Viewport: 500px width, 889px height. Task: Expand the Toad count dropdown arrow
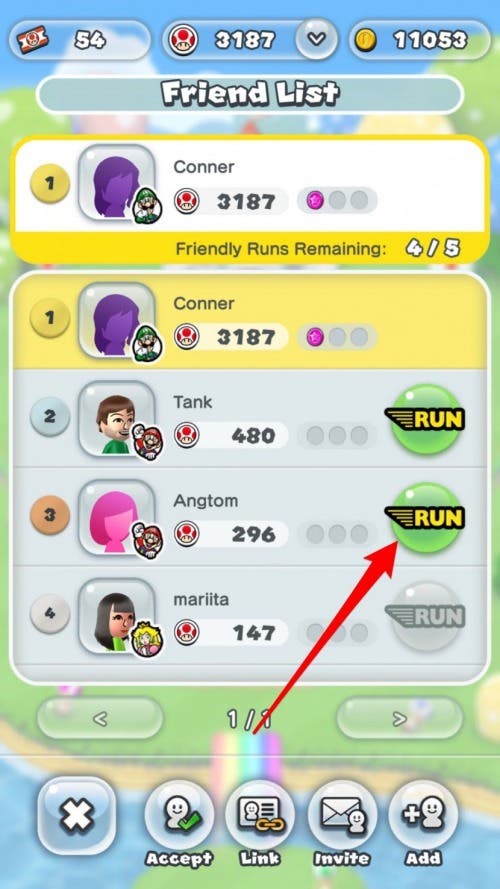pos(317,39)
